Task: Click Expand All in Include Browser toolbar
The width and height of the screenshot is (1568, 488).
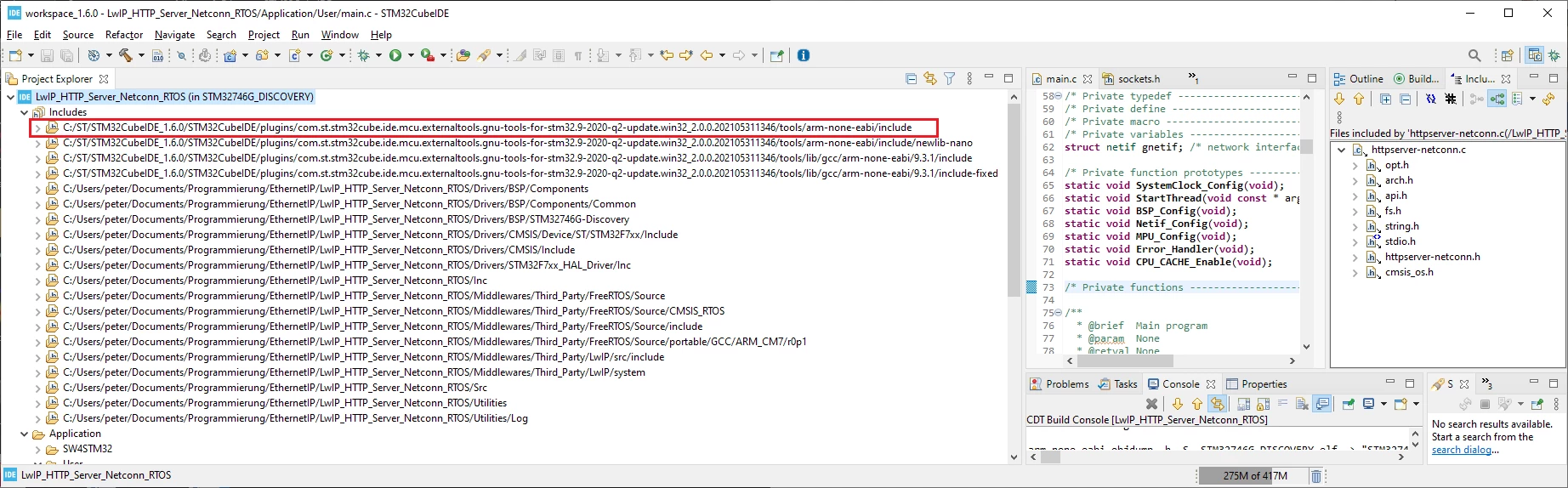Action: (x=1386, y=99)
